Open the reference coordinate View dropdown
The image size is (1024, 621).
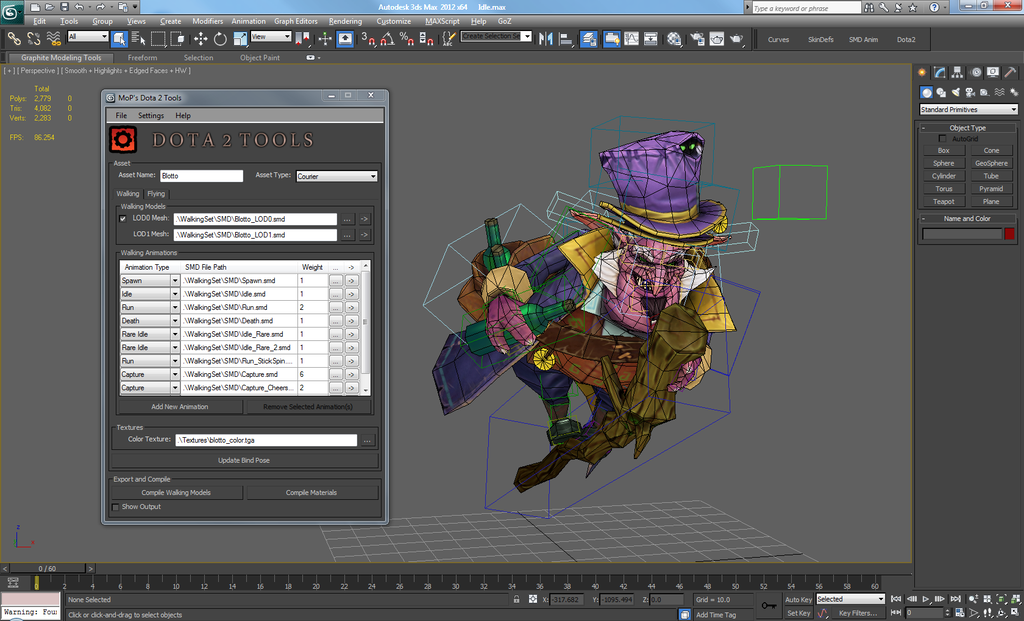point(270,37)
